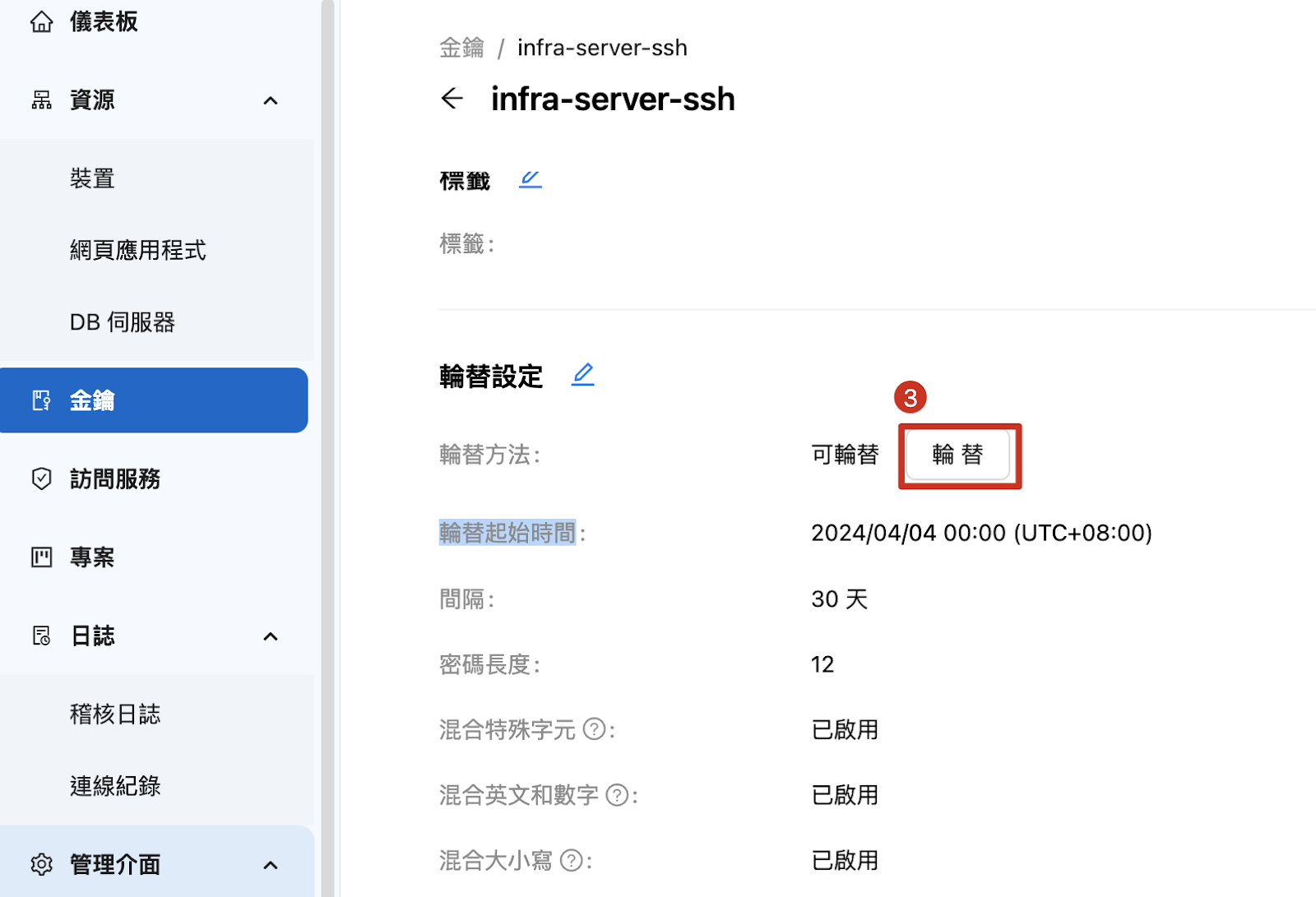Screen dimensions: 1316x897
Task: Click the help icon beside 混合大小寫
Action: (x=571, y=861)
